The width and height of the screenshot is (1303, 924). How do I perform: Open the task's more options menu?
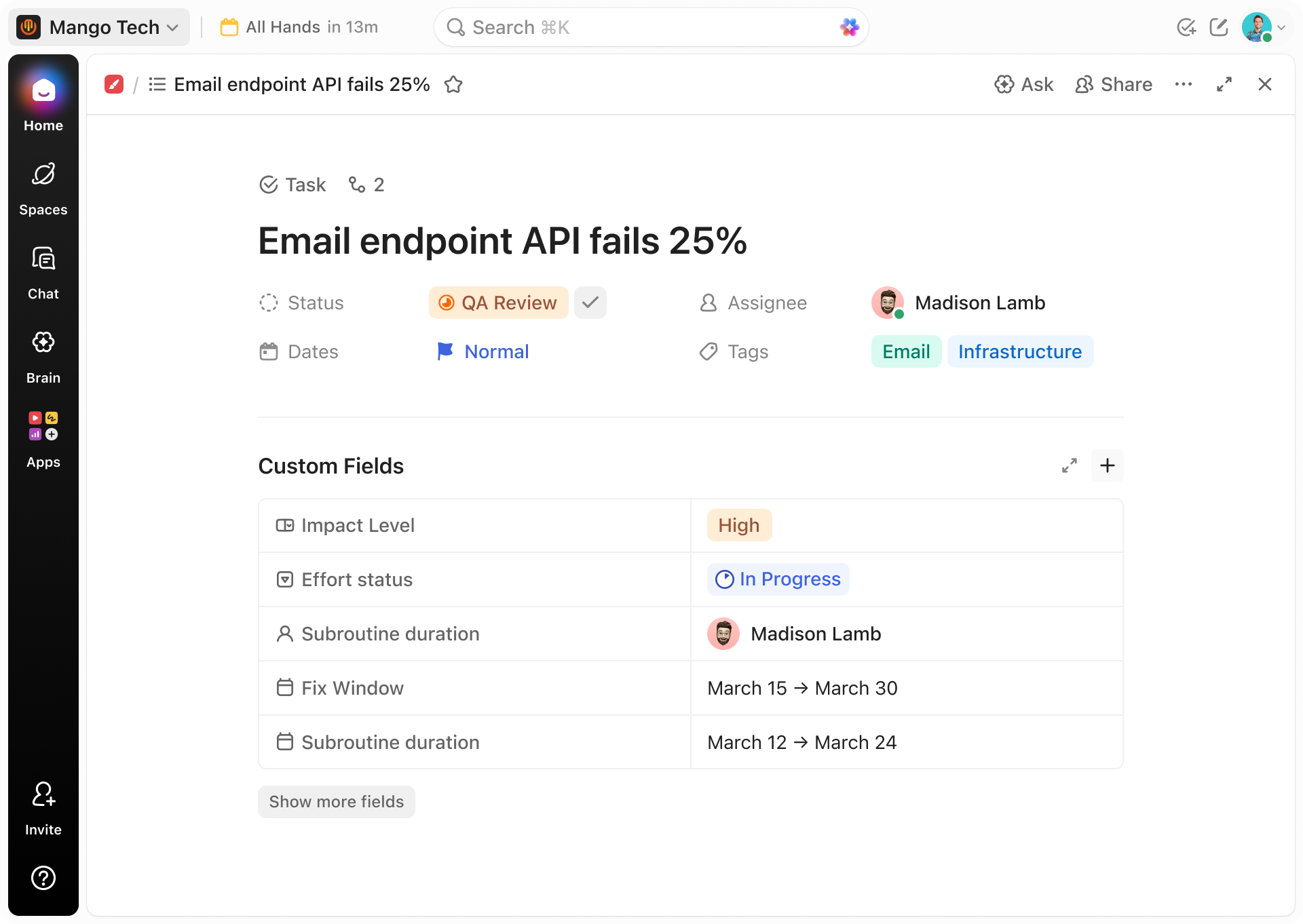click(1184, 84)
